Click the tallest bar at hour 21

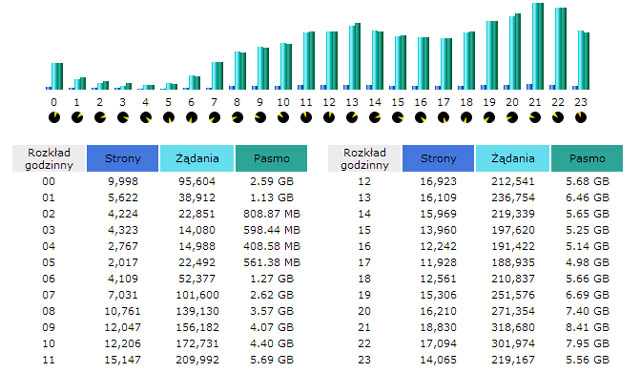tap(538, 46)
